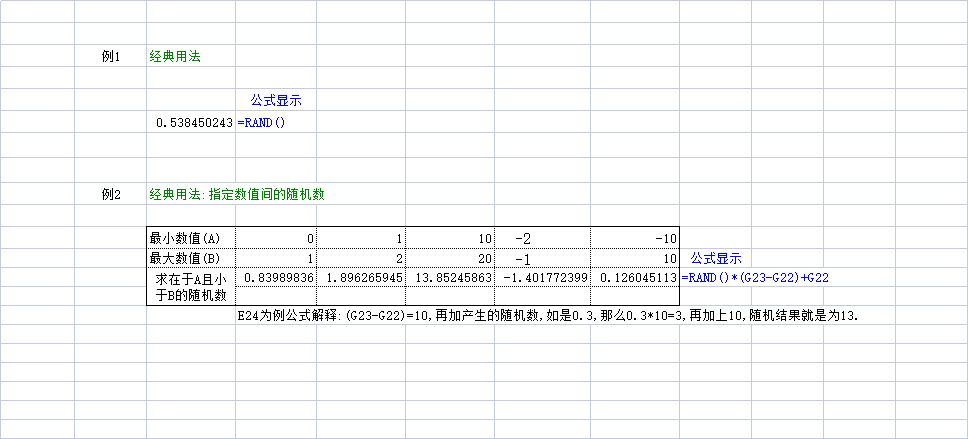Select the row header 最大数值(B)

[x=191, y=257]
